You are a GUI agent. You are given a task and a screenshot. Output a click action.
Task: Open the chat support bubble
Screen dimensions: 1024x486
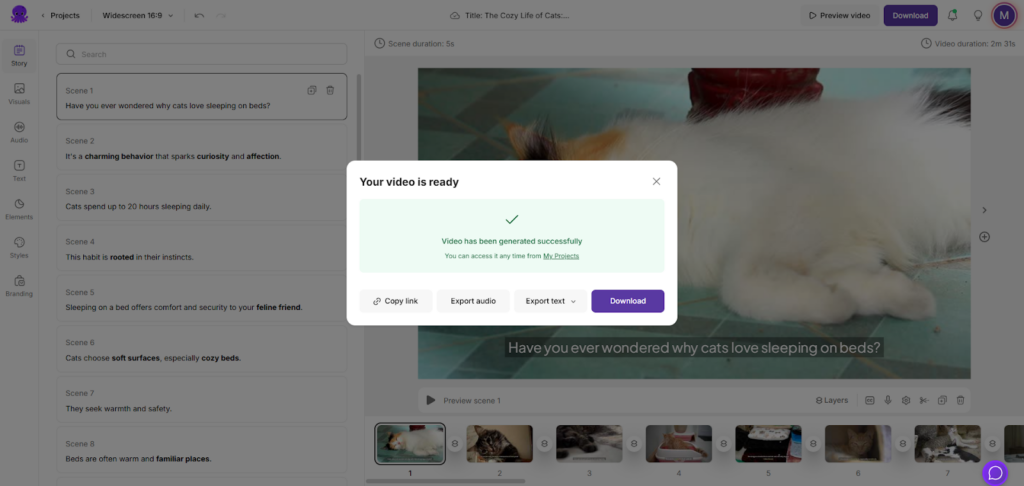pyautogui.click(x=994, y=472)
